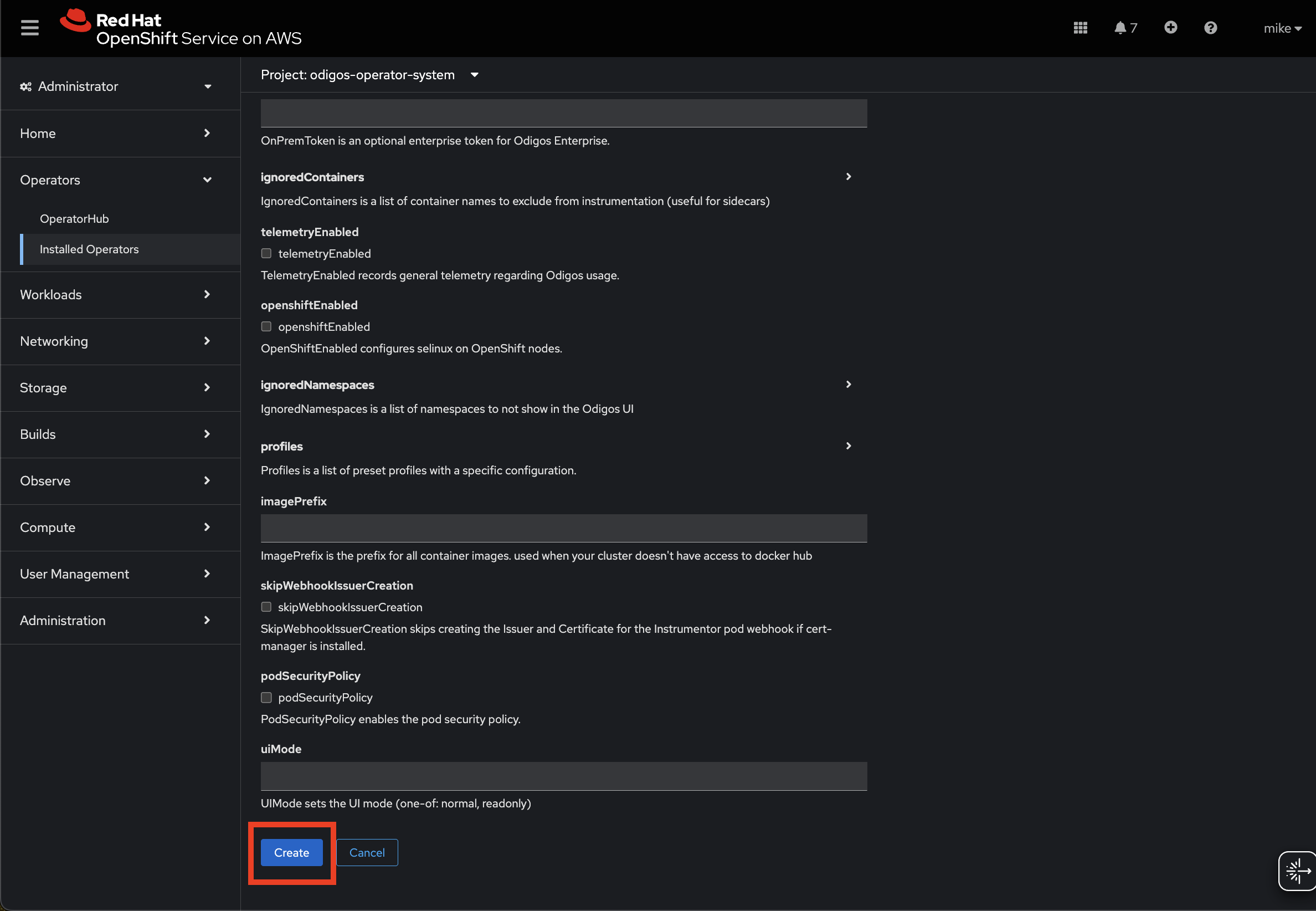The height and width of the screenshot is (911, 1316).
Task: Click the imagePrefix text field
Action: tap(563, 528)
